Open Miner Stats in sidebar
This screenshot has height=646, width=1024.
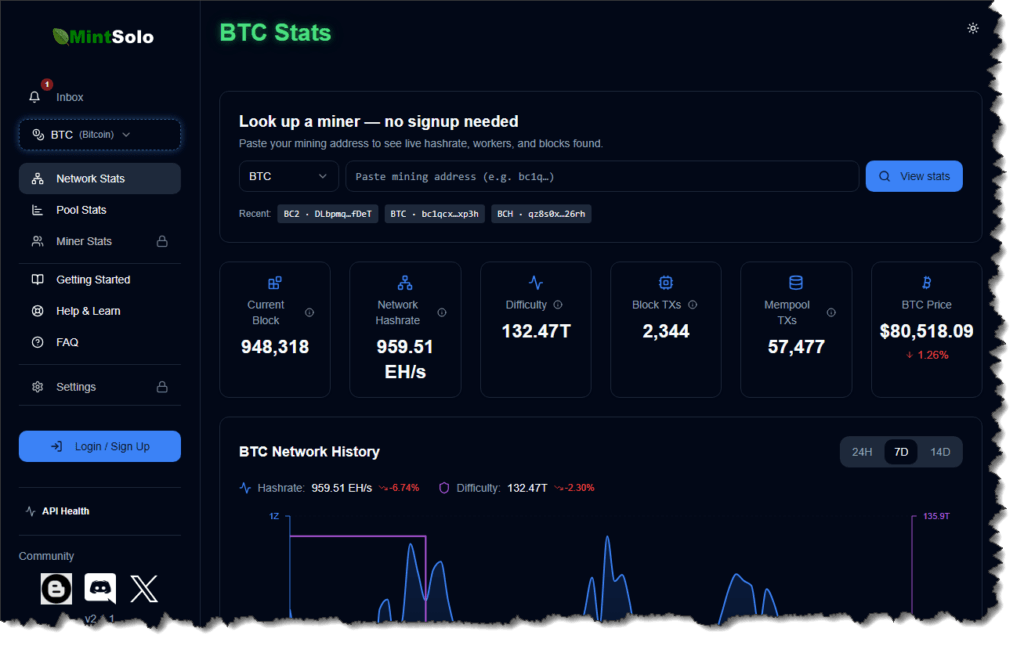click(x=100, y=241)
